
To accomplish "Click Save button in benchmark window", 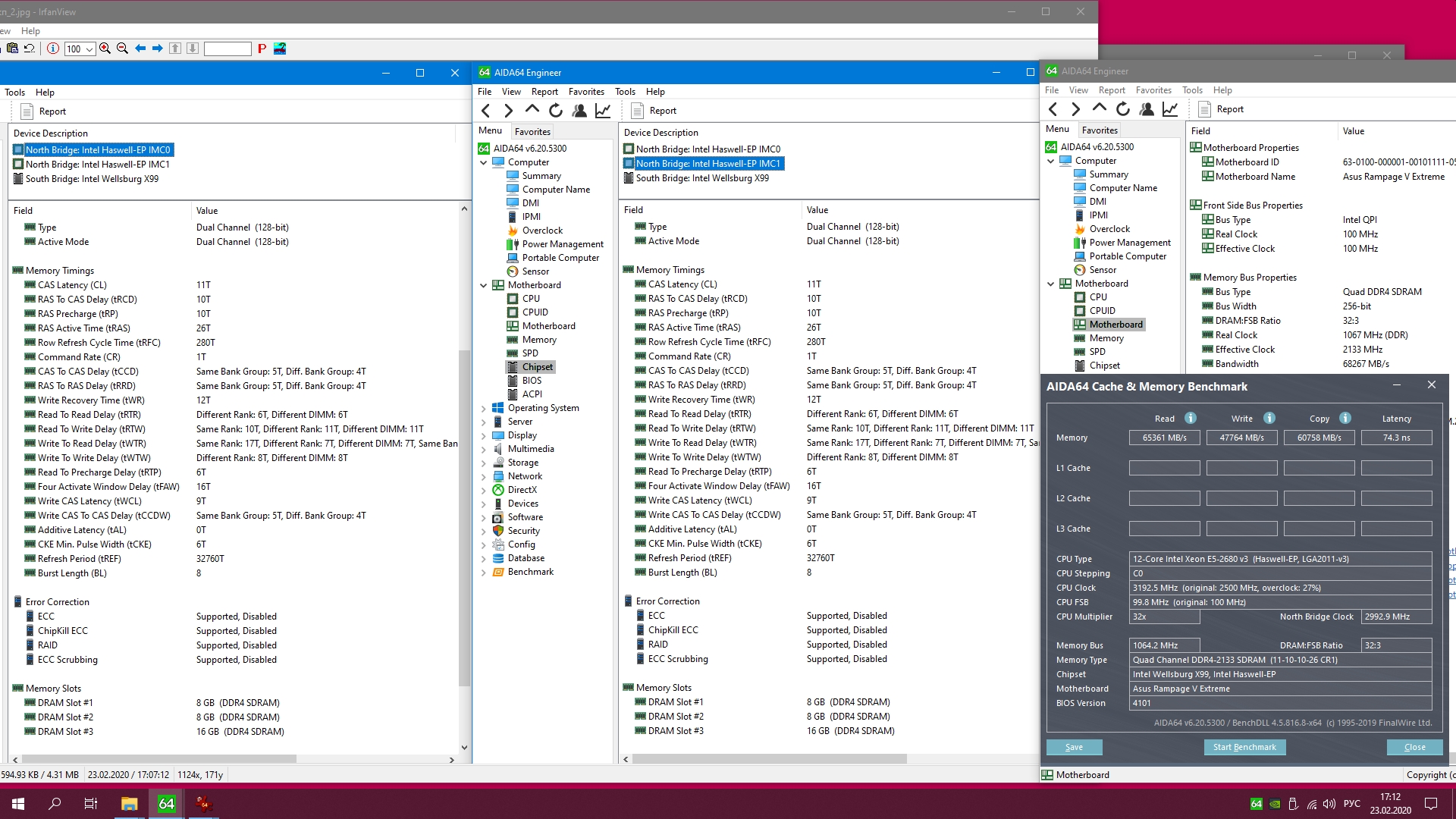I will (x=1074, y=747).
